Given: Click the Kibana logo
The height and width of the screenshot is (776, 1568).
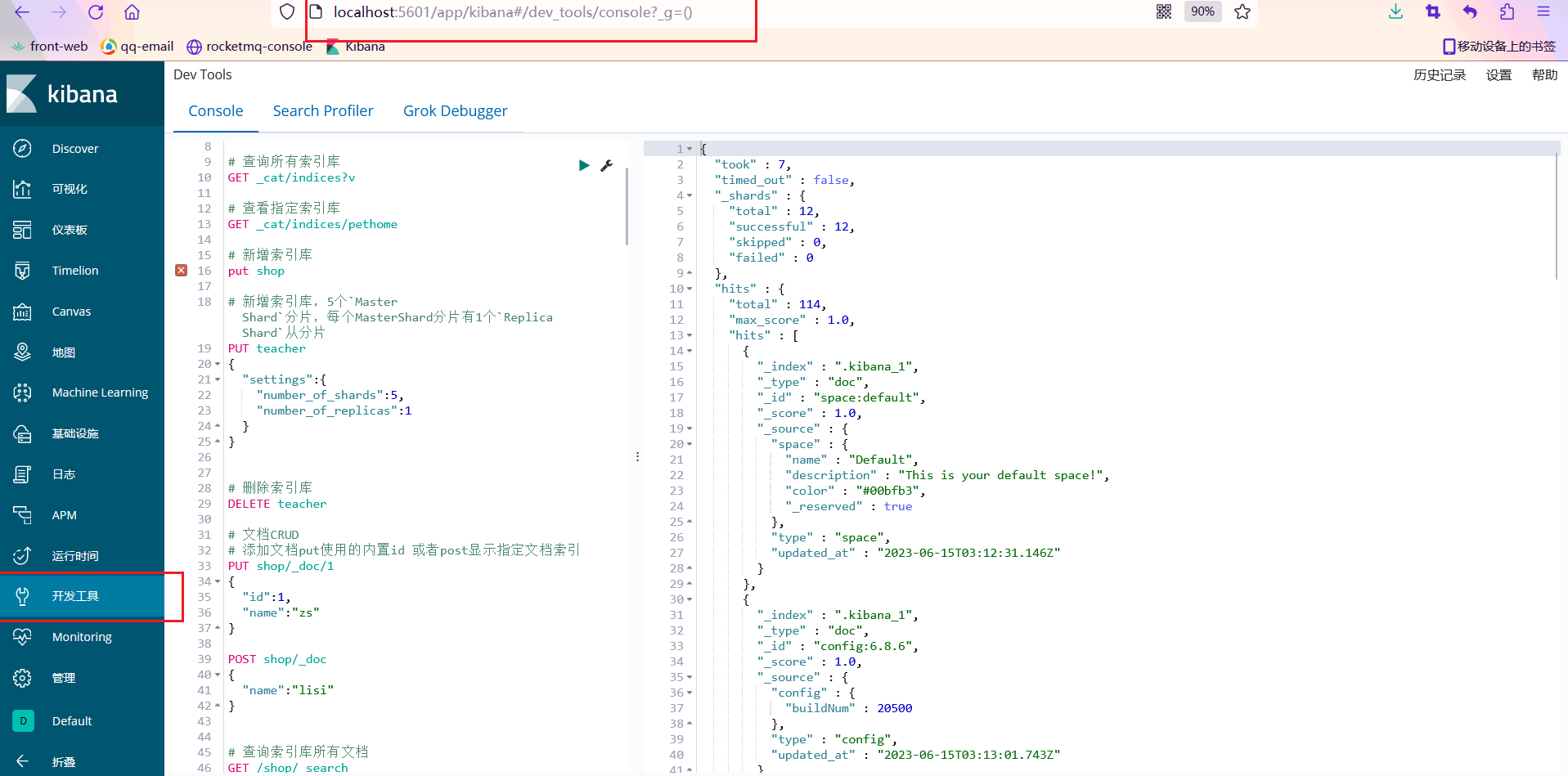Looking at the screenshot, I should point(62,94).
